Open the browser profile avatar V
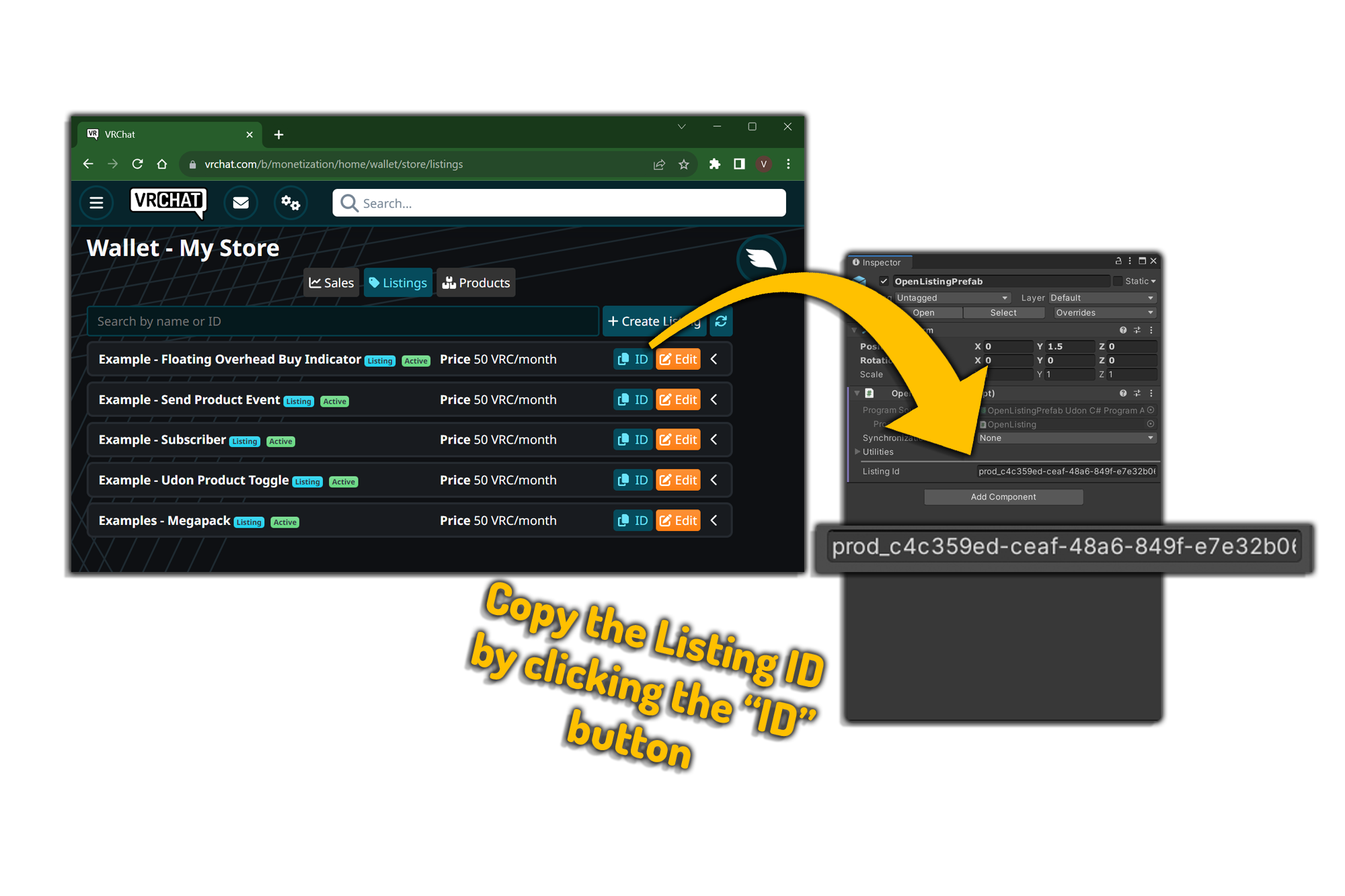 [x=763, y=164]
